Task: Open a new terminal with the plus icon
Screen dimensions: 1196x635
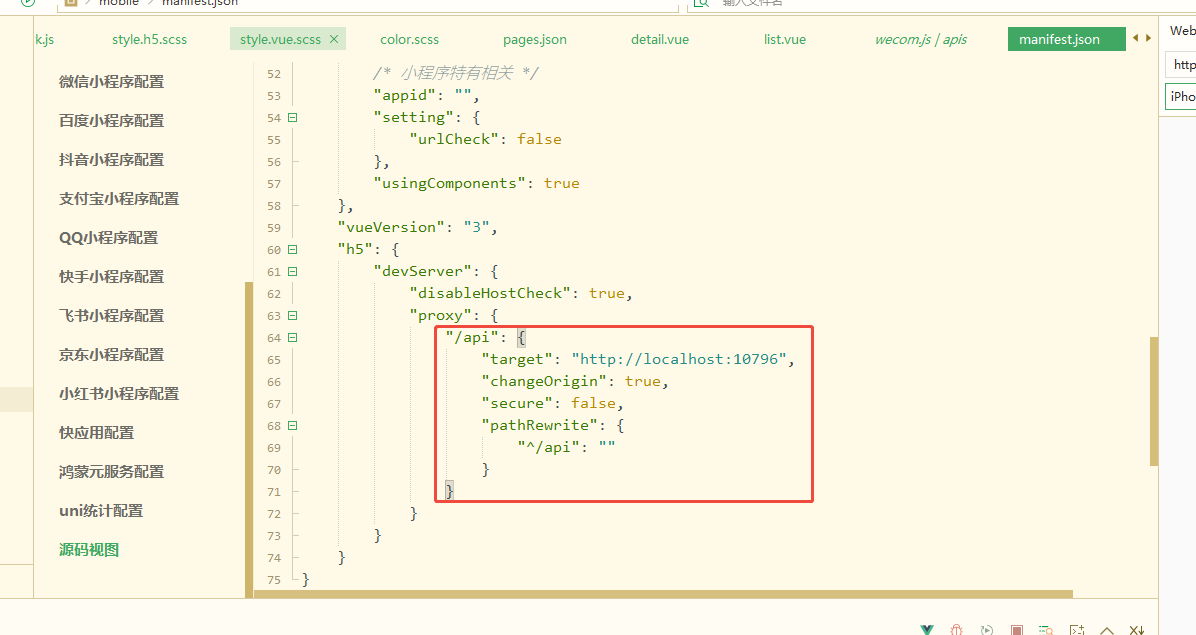Action: (1077, 630)
